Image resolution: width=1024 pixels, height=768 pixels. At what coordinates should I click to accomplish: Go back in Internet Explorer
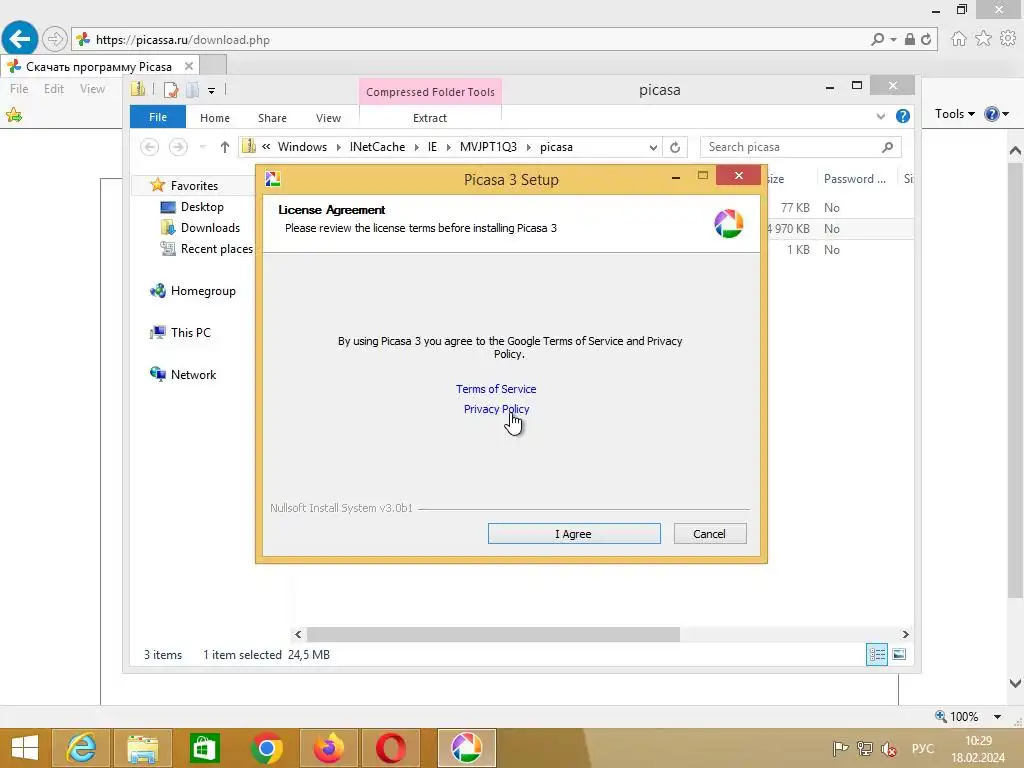[20, 39]
